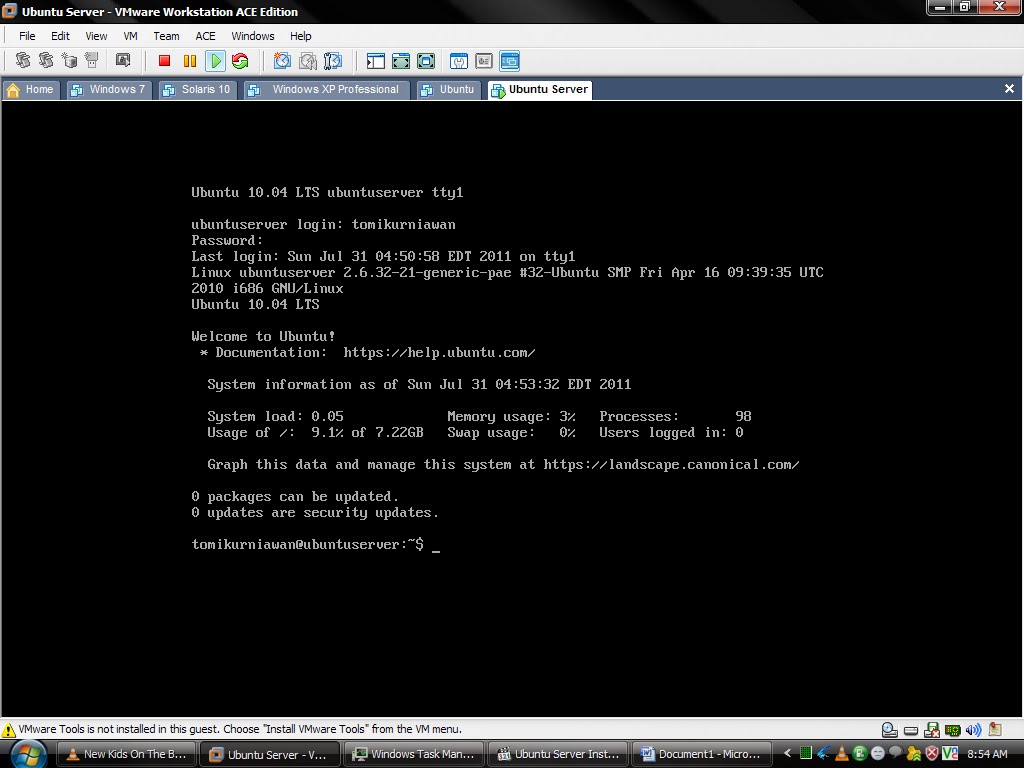This screenshot has height=768, width=1024.
Task: Open New Kids On The B... taskbar item
Action: pyautogui.click(x=127, y=754)
